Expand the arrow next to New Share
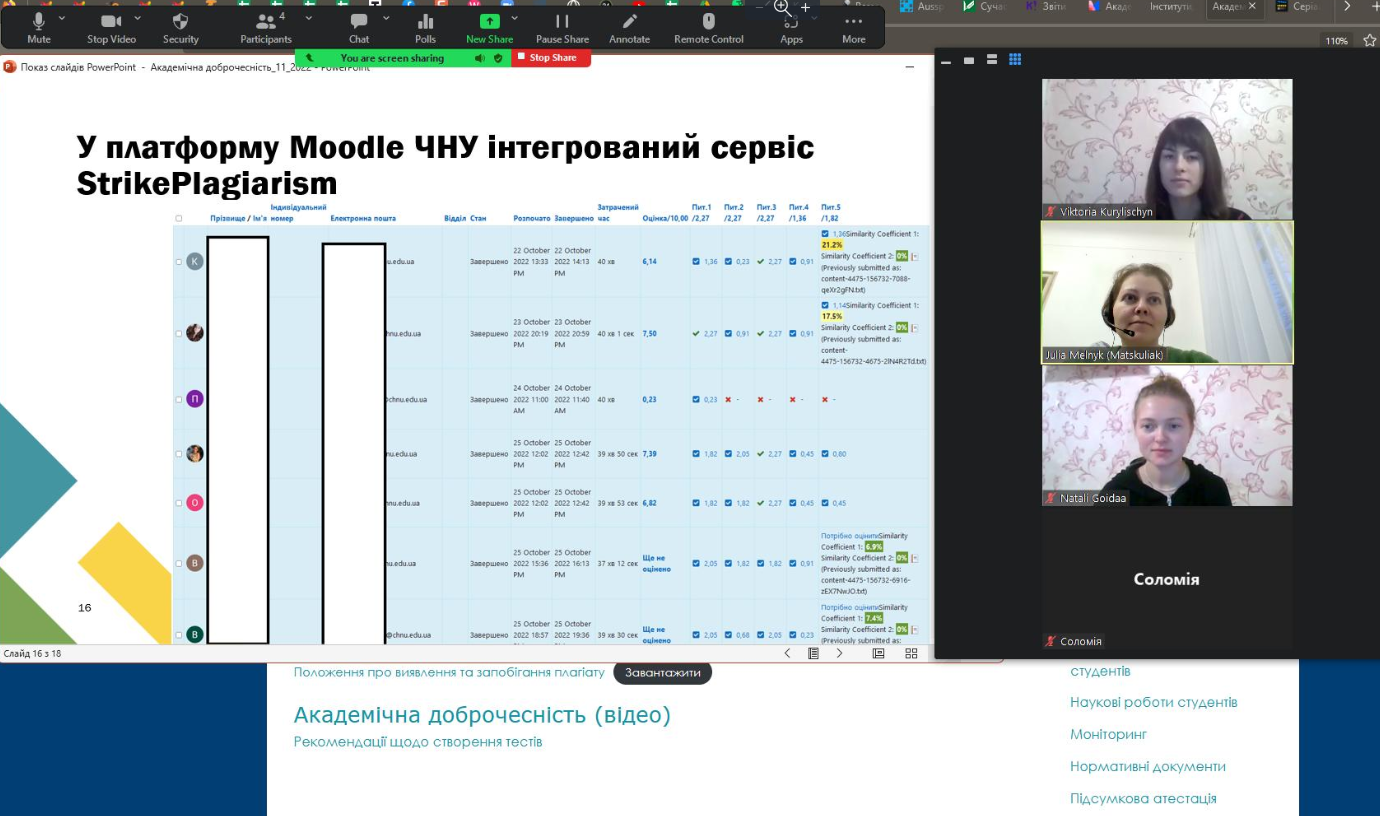Image resolution: width=1380 pixels, height=816 pixels. (x=515, y=18)
